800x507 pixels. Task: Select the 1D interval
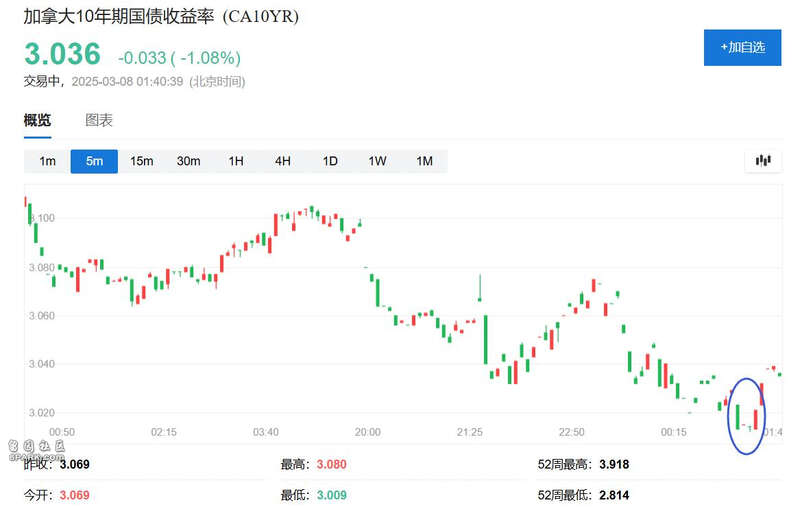coord(330,161)
